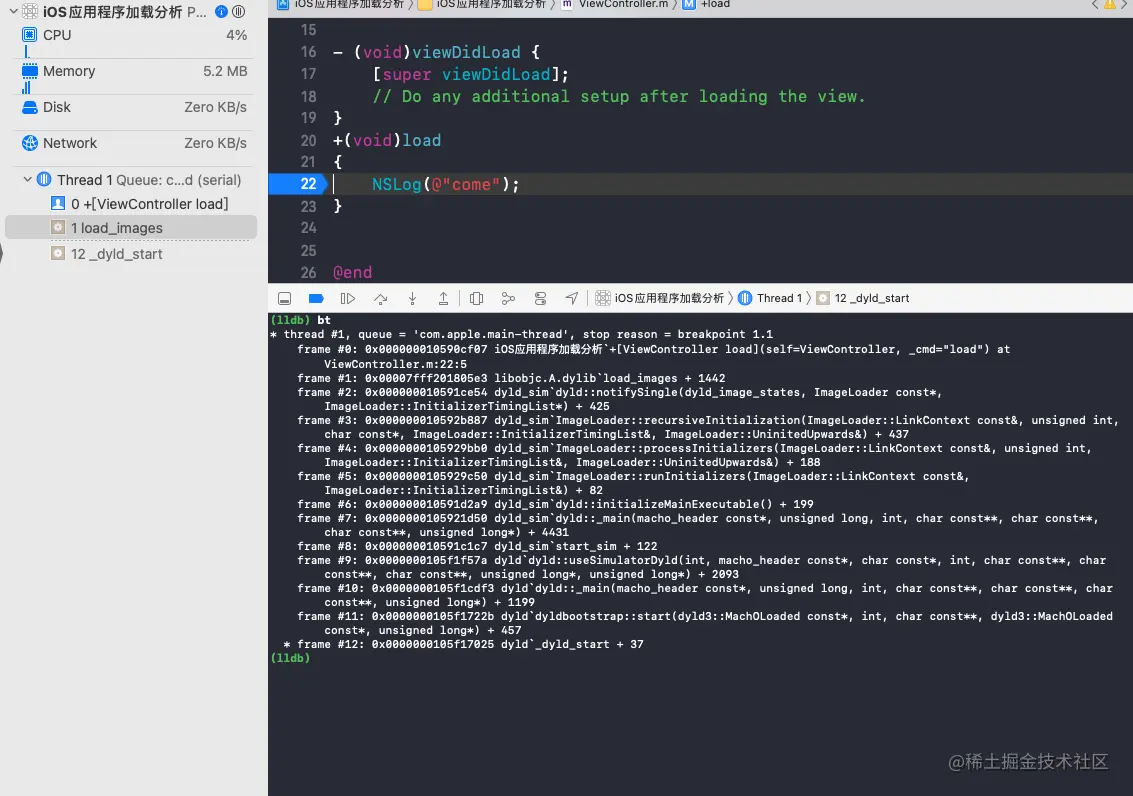Click the NSLog call in the editor
Image resolution: width=1133 pixels, height=796 pixels.
point(445,184)
